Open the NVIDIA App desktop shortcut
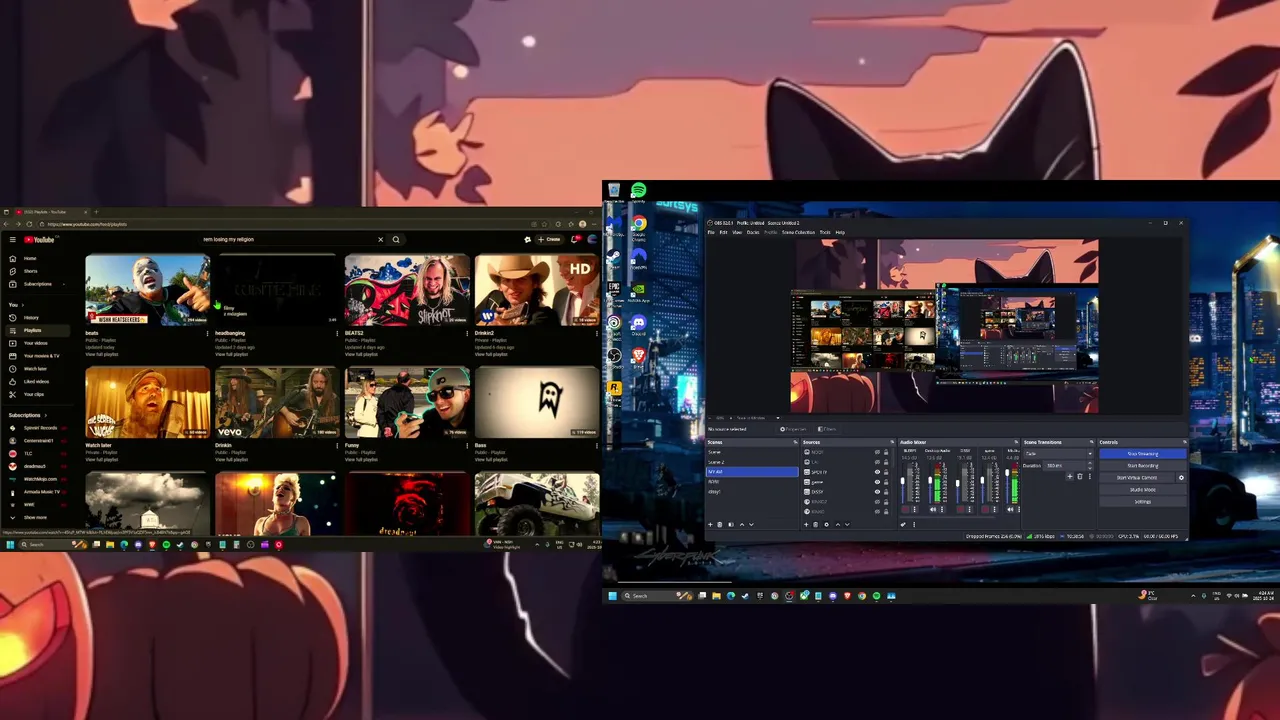Viewport: 1280px width, 720px height. (x=639, y=292)
